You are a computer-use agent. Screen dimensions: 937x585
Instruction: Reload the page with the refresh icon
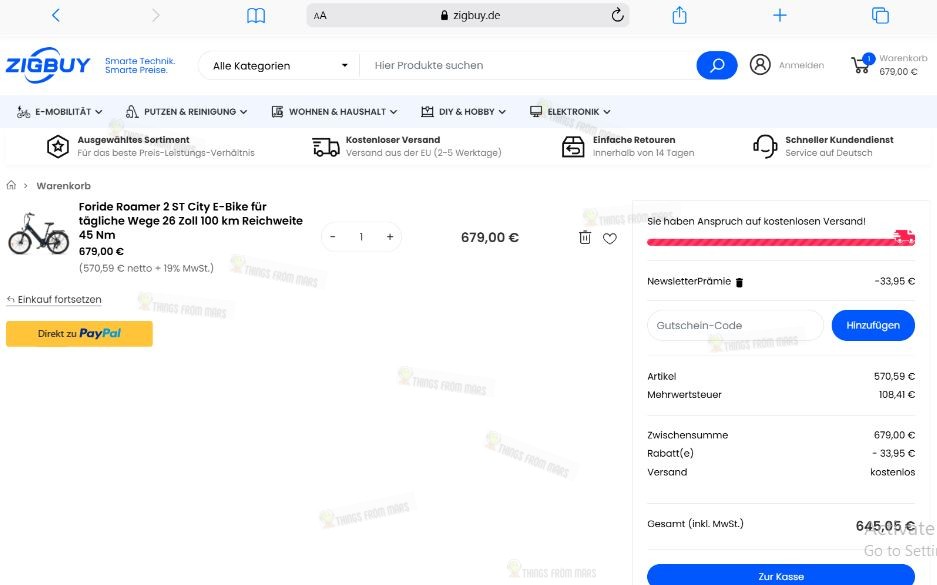(x=617, y=16)
